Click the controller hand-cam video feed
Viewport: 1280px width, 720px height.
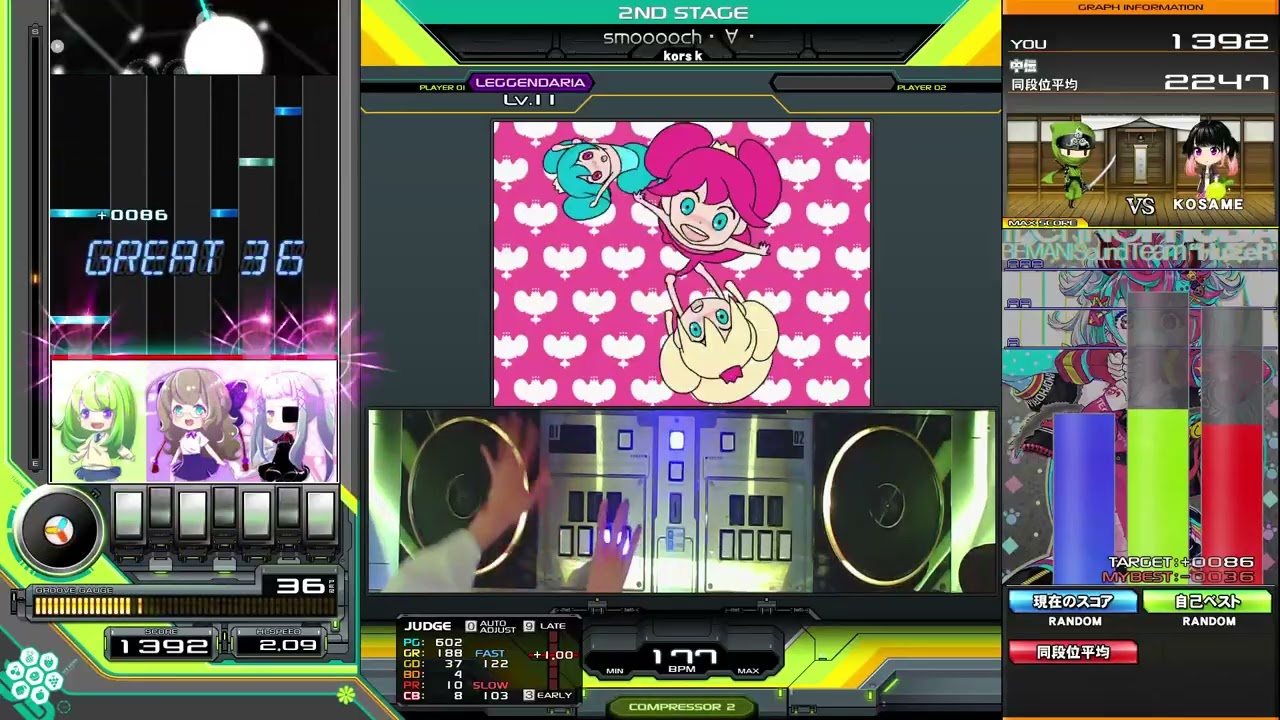(682, 501)
